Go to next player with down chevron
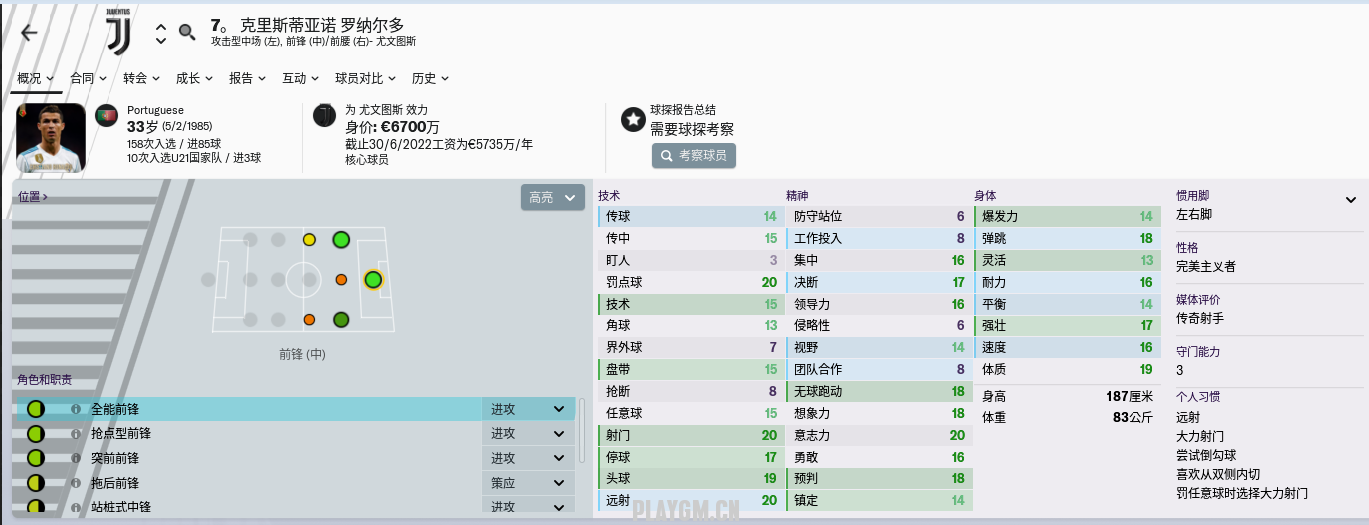This screenshot has width=1369, height=525. point(161,40)
